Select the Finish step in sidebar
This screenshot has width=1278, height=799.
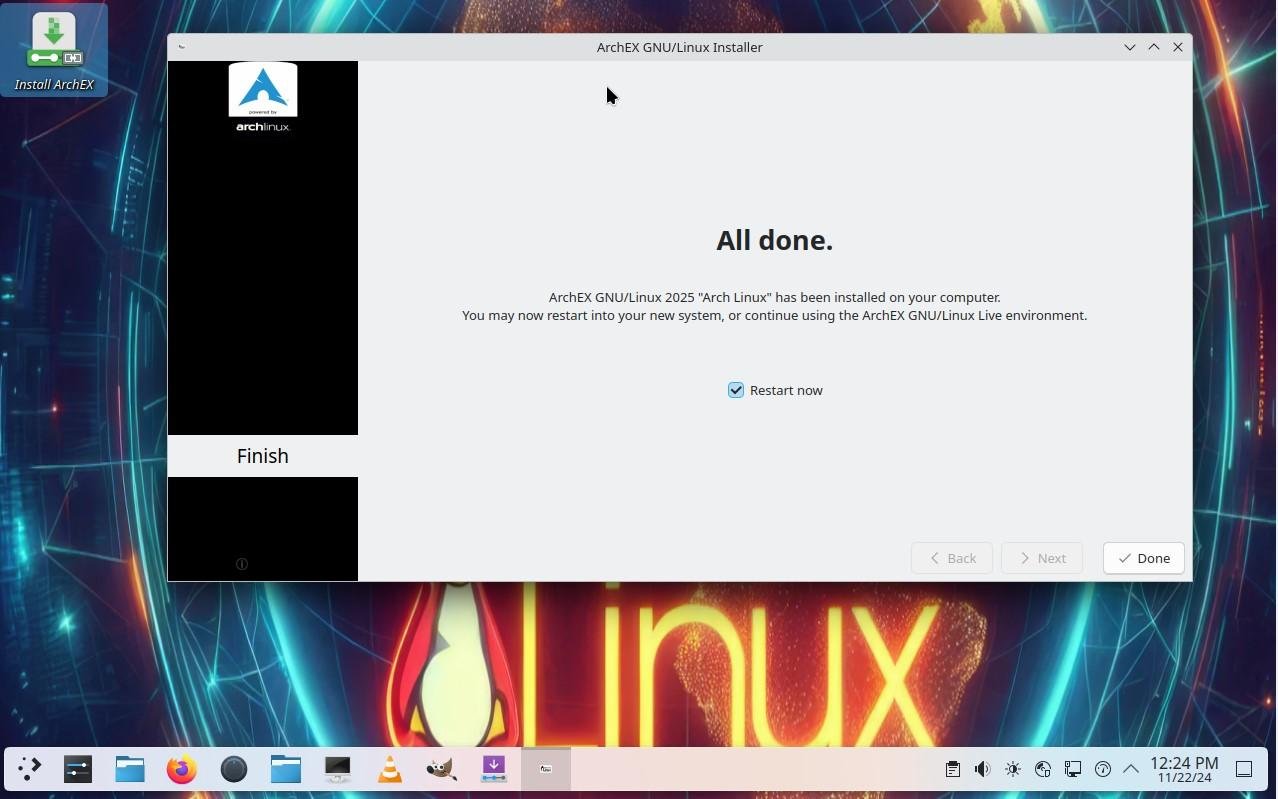point(263,456)
